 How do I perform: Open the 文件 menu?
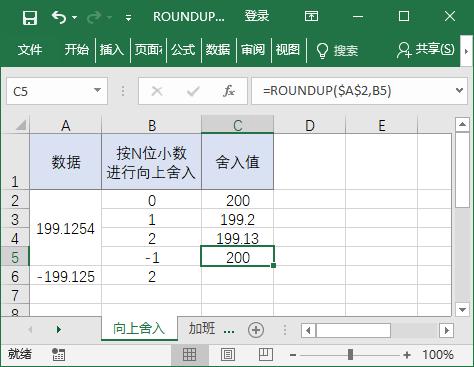[30, 50]
